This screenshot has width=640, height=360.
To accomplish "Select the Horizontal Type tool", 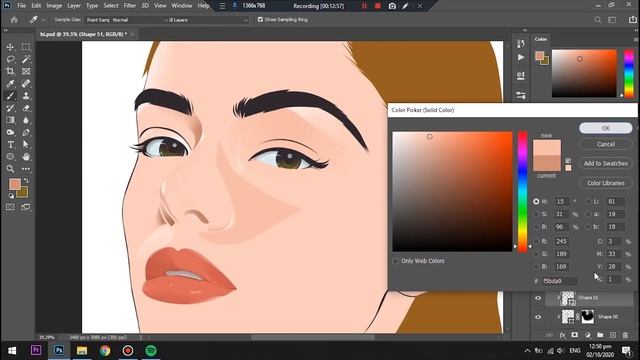I will click(x=10, y=144).
